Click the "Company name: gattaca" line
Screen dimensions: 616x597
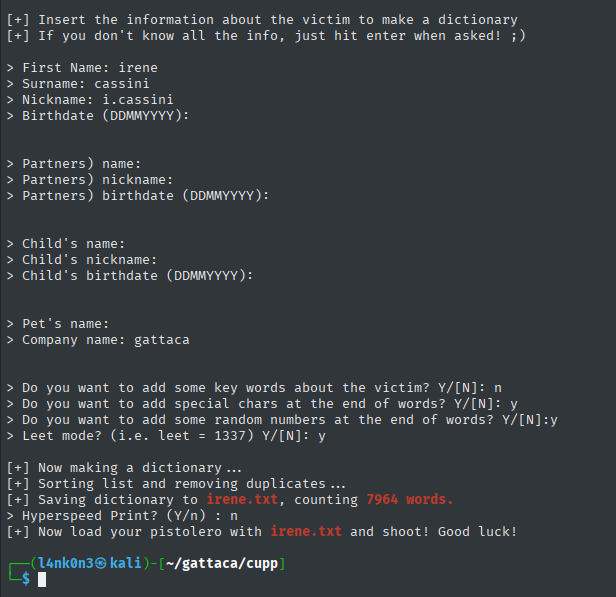[x=106, y=340]
